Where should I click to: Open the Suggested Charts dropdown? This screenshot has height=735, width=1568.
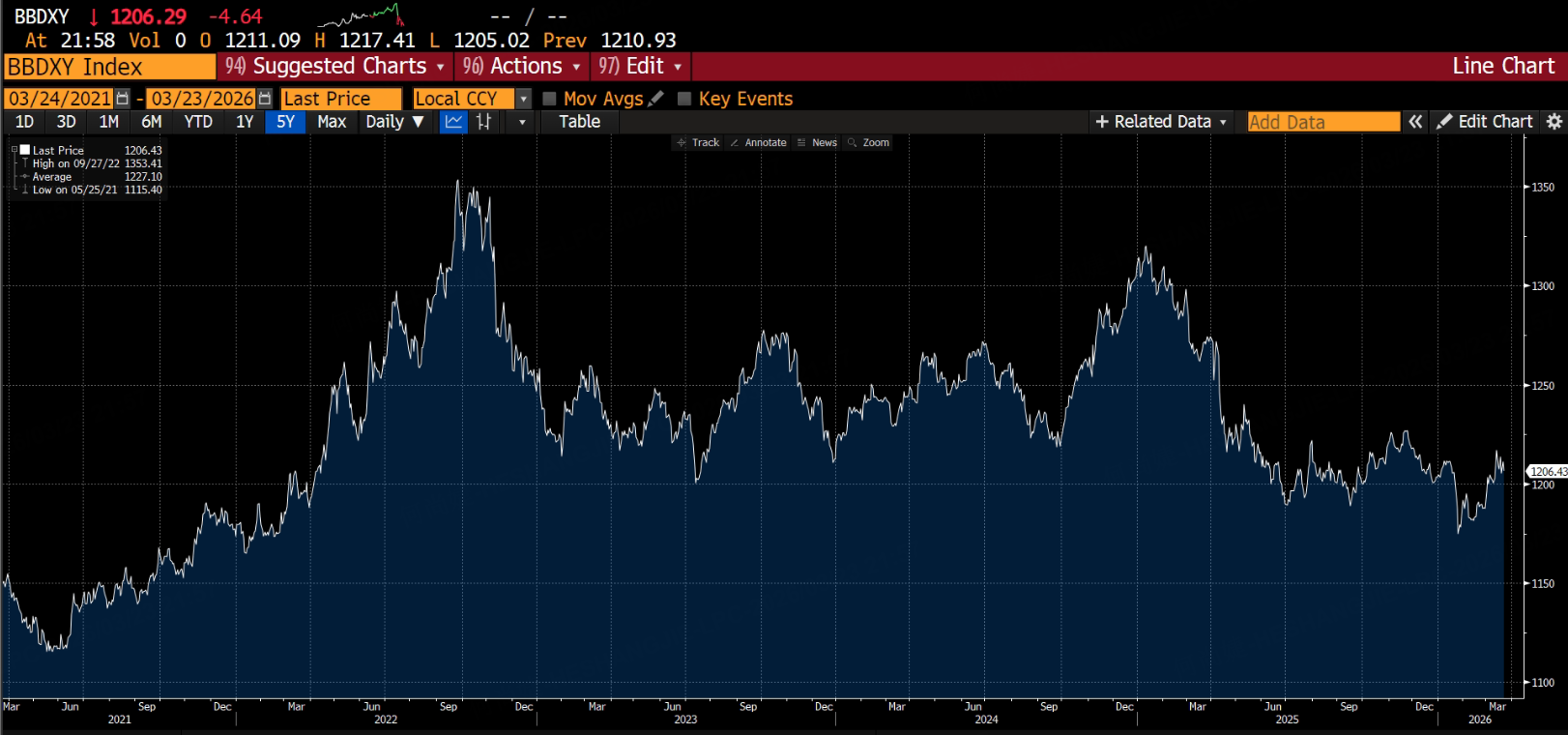pos(334,67)
